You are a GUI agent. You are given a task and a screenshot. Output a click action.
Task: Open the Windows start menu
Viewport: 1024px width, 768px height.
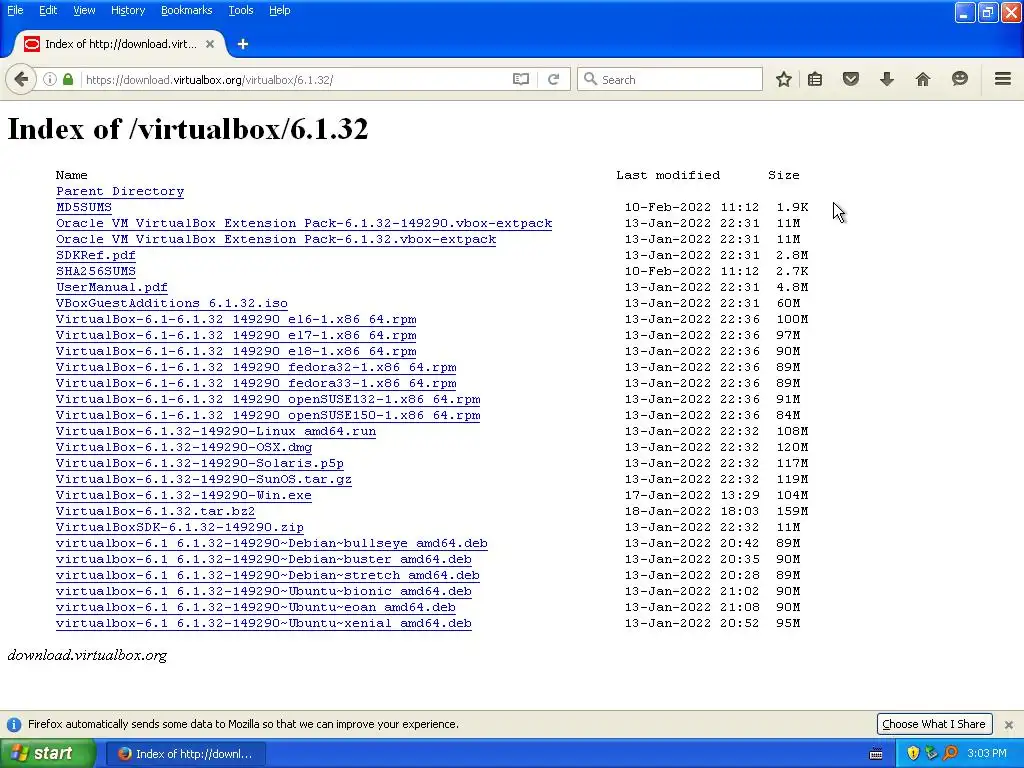47,754
